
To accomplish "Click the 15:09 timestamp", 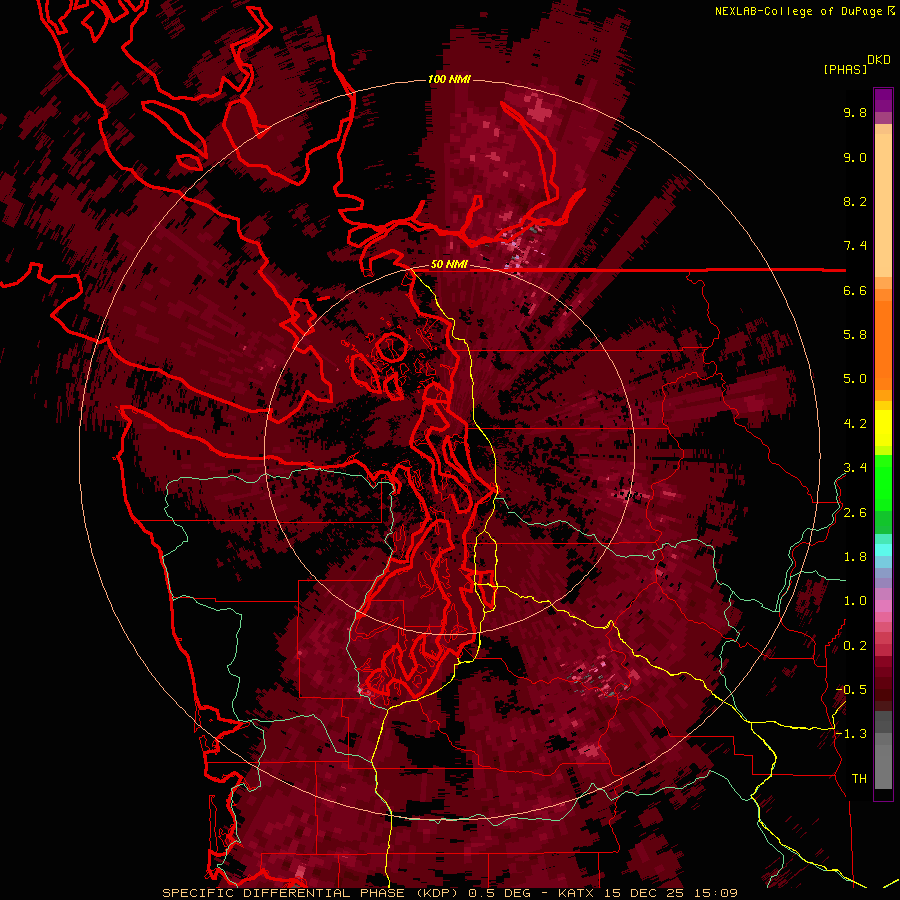I will 715,893.
